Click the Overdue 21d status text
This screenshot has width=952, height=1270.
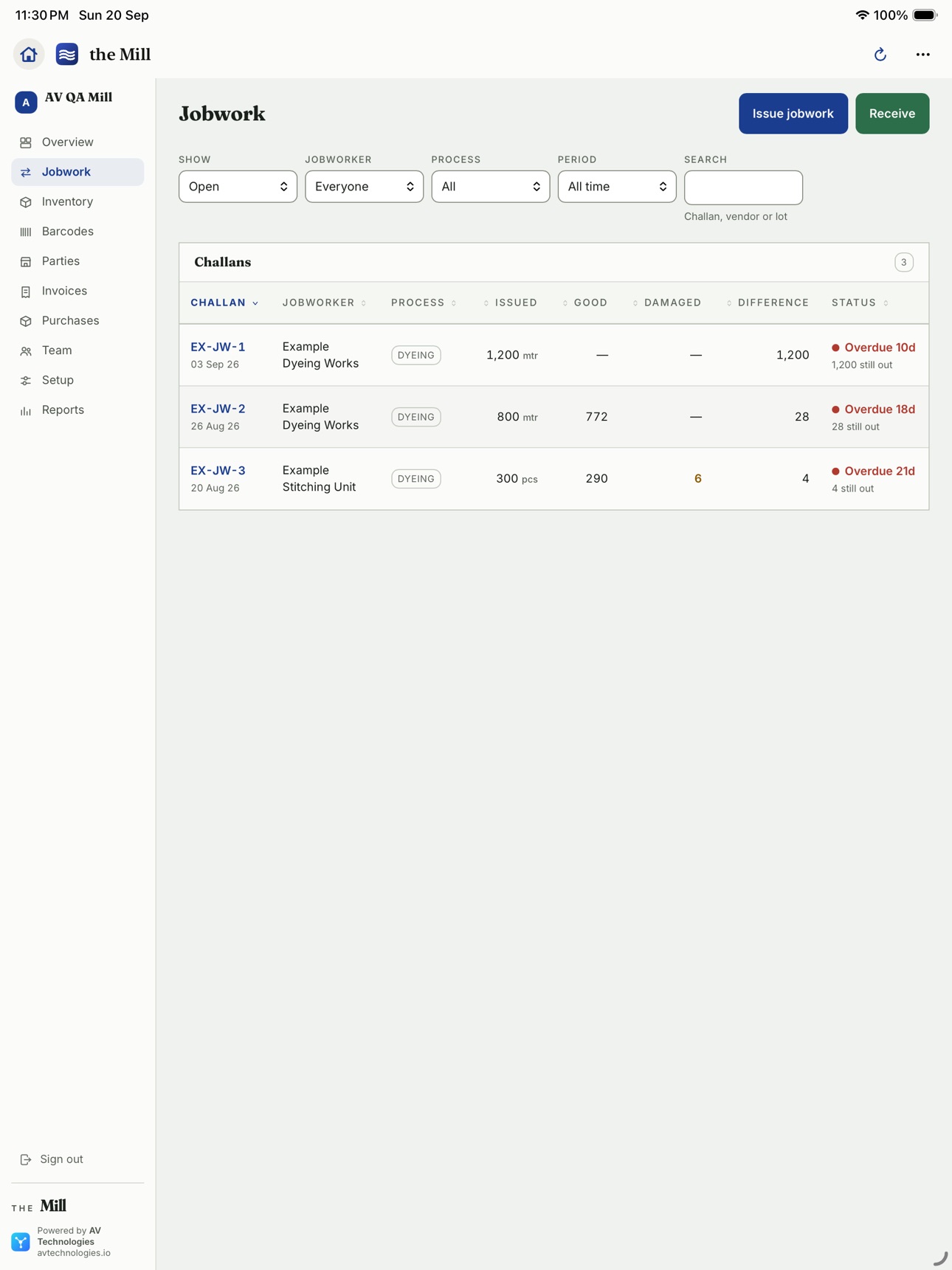pos(880,471)
